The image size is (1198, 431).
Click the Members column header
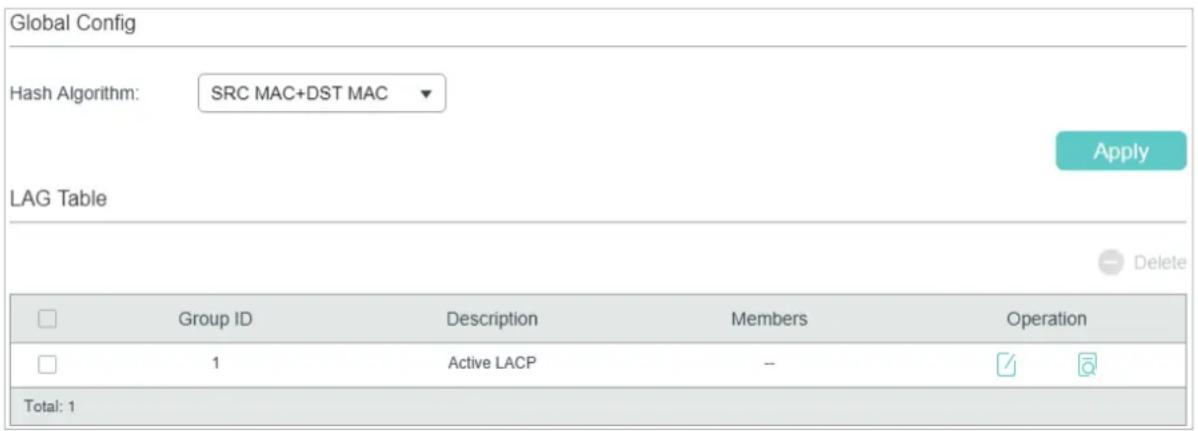(769, 319)
